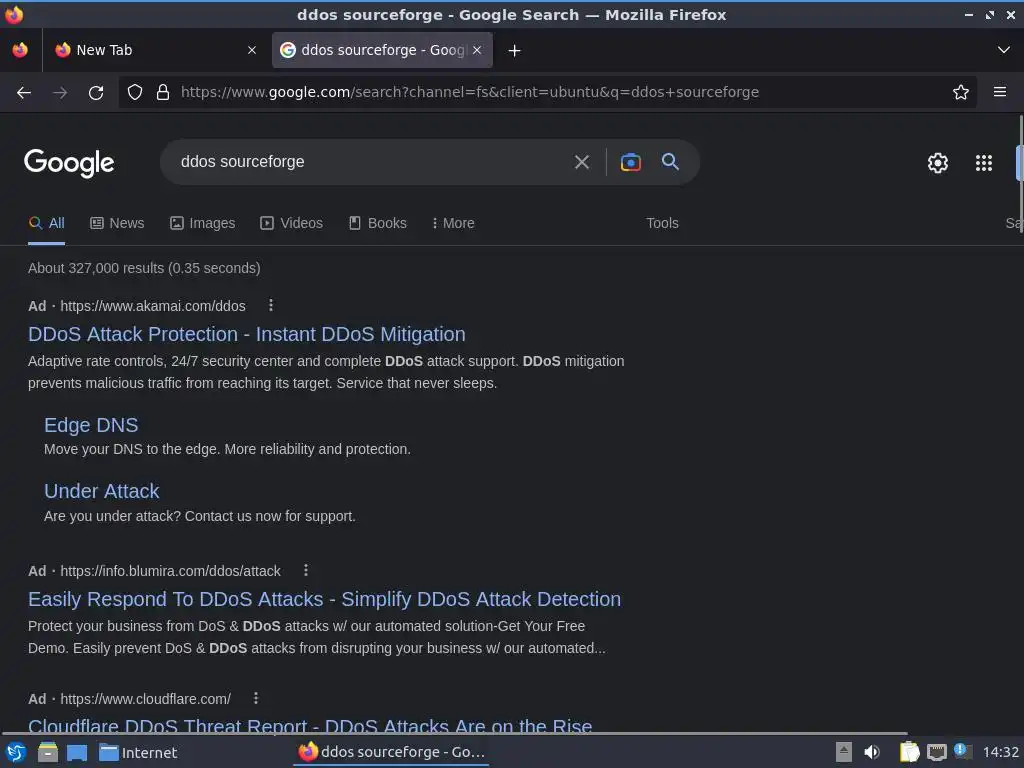Open Google quick settings gear
The height and width of the screenshot is (768, 1024).
937,163
